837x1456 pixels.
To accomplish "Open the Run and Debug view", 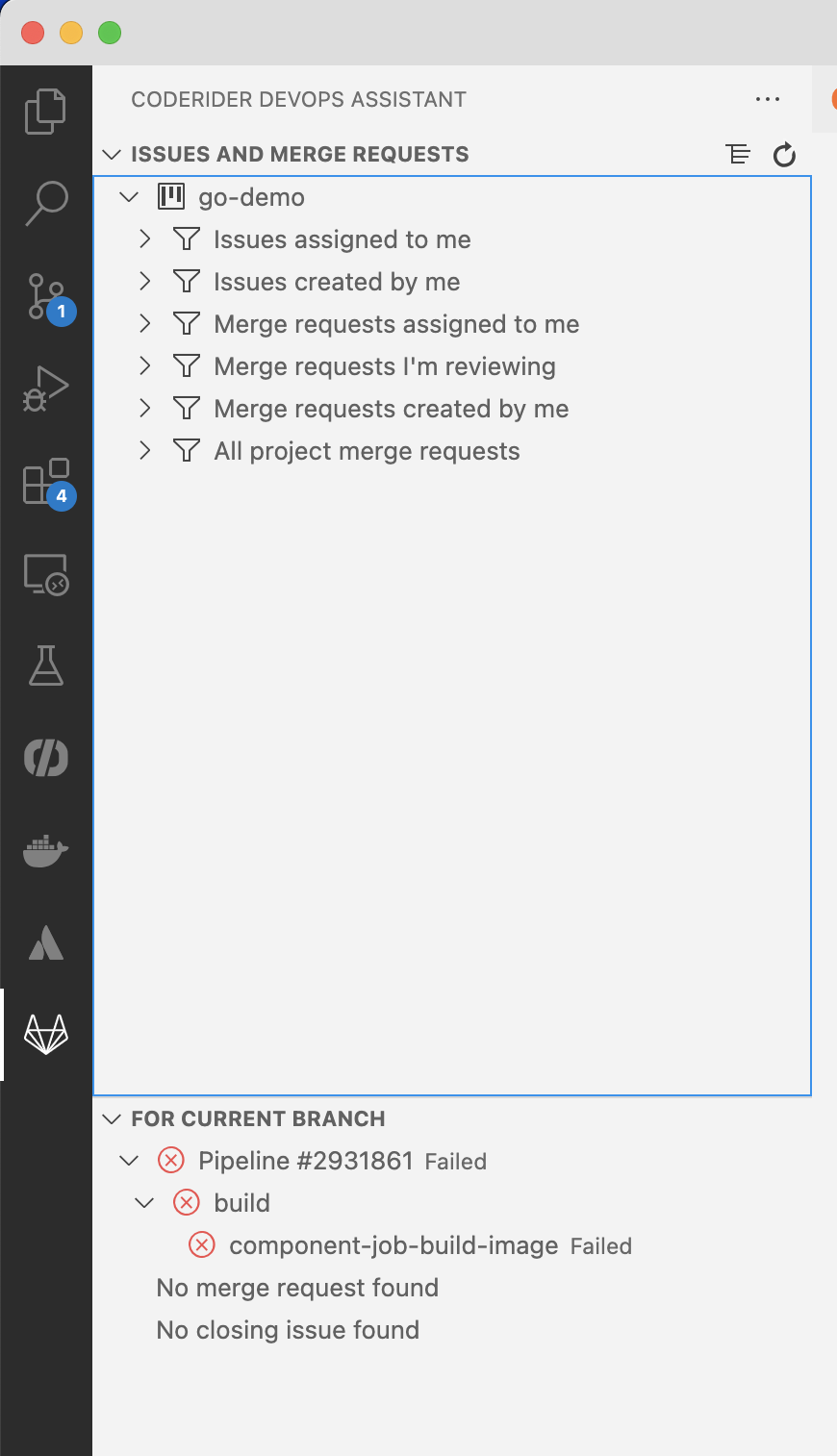I will coord(45,388).
